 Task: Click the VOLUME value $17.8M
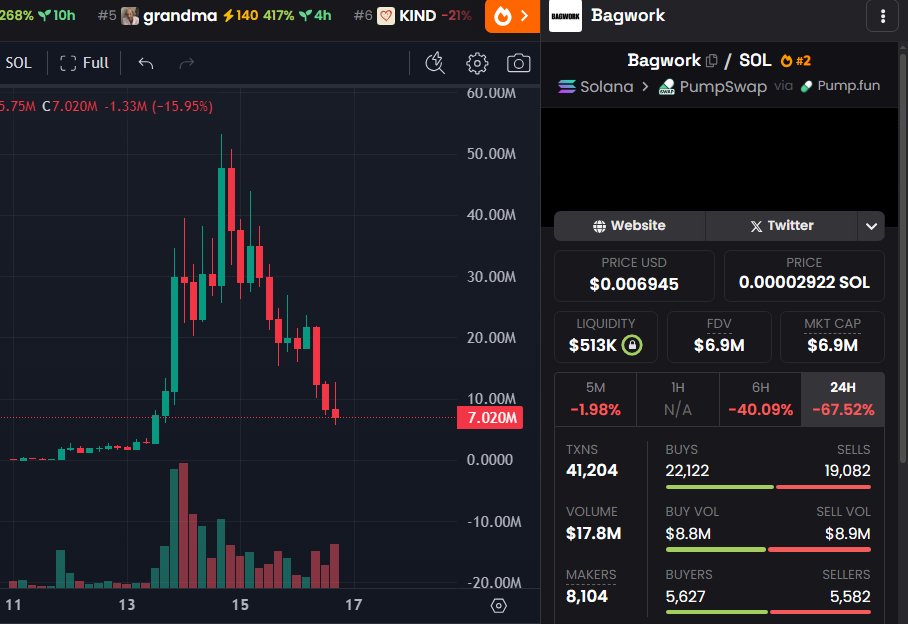coord(594,533)
